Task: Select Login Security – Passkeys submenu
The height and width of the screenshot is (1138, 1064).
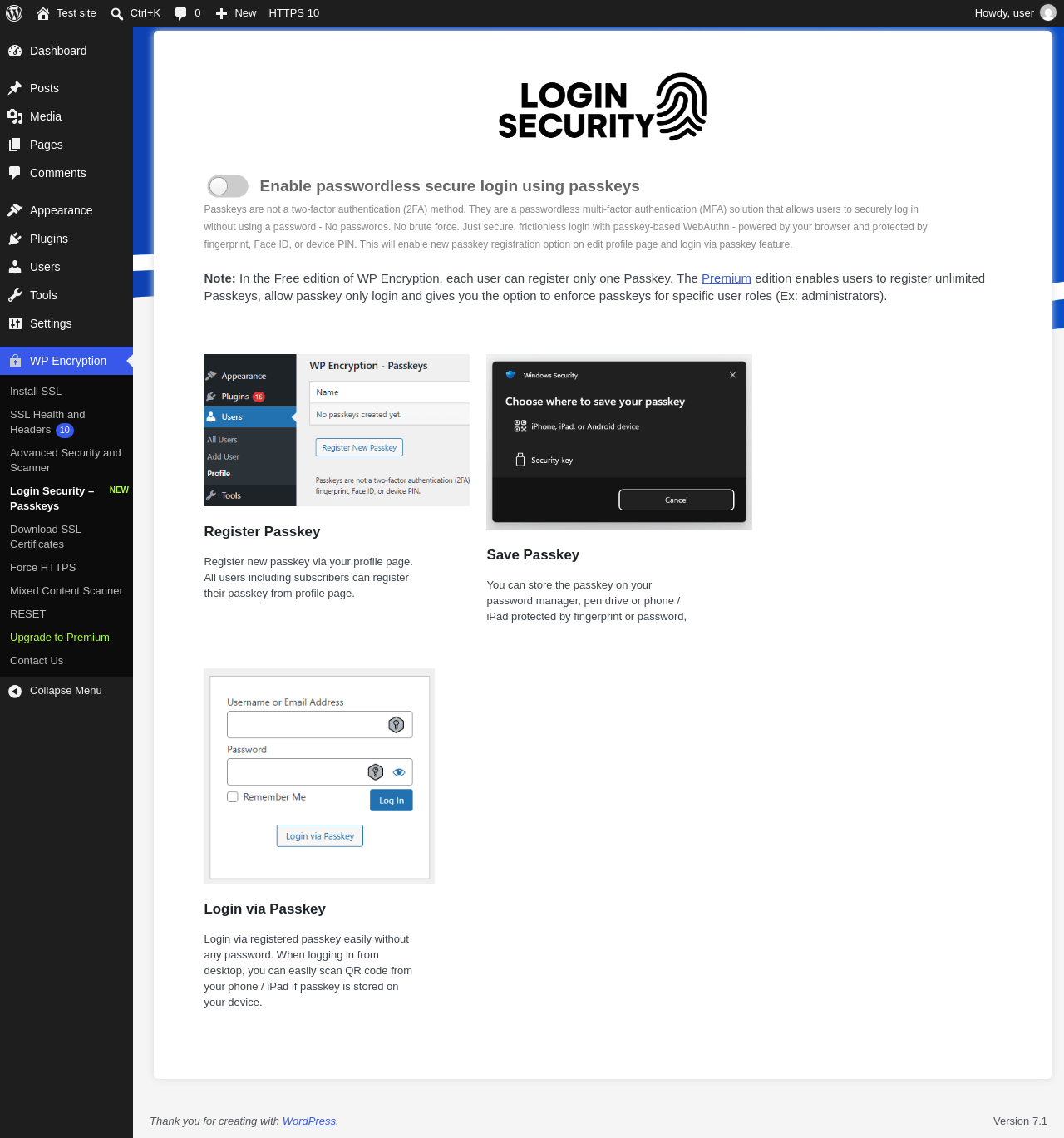Action: [52, 499]
